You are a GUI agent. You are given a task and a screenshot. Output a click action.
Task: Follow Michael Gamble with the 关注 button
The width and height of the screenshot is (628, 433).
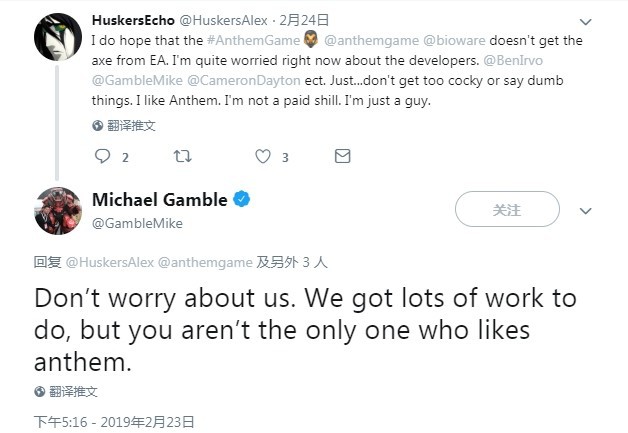[x=507, y=210]
